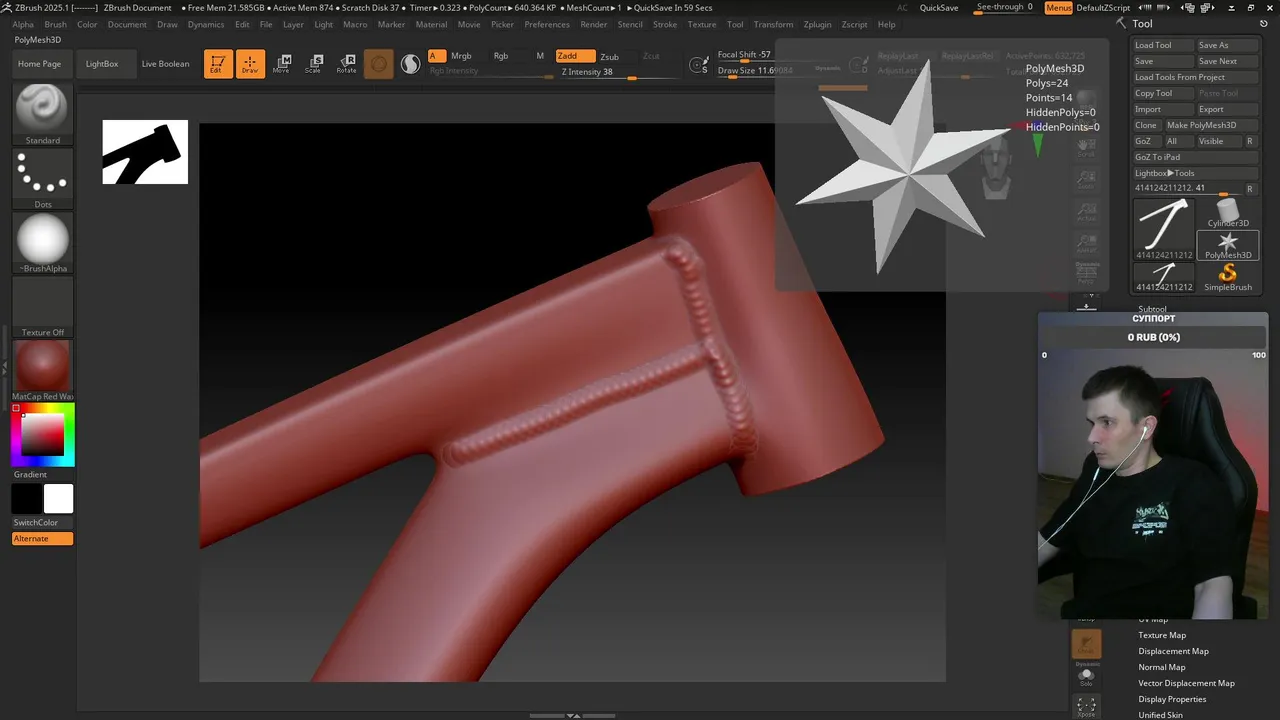Pick a color in the color picker square

(x=43, y=435)
